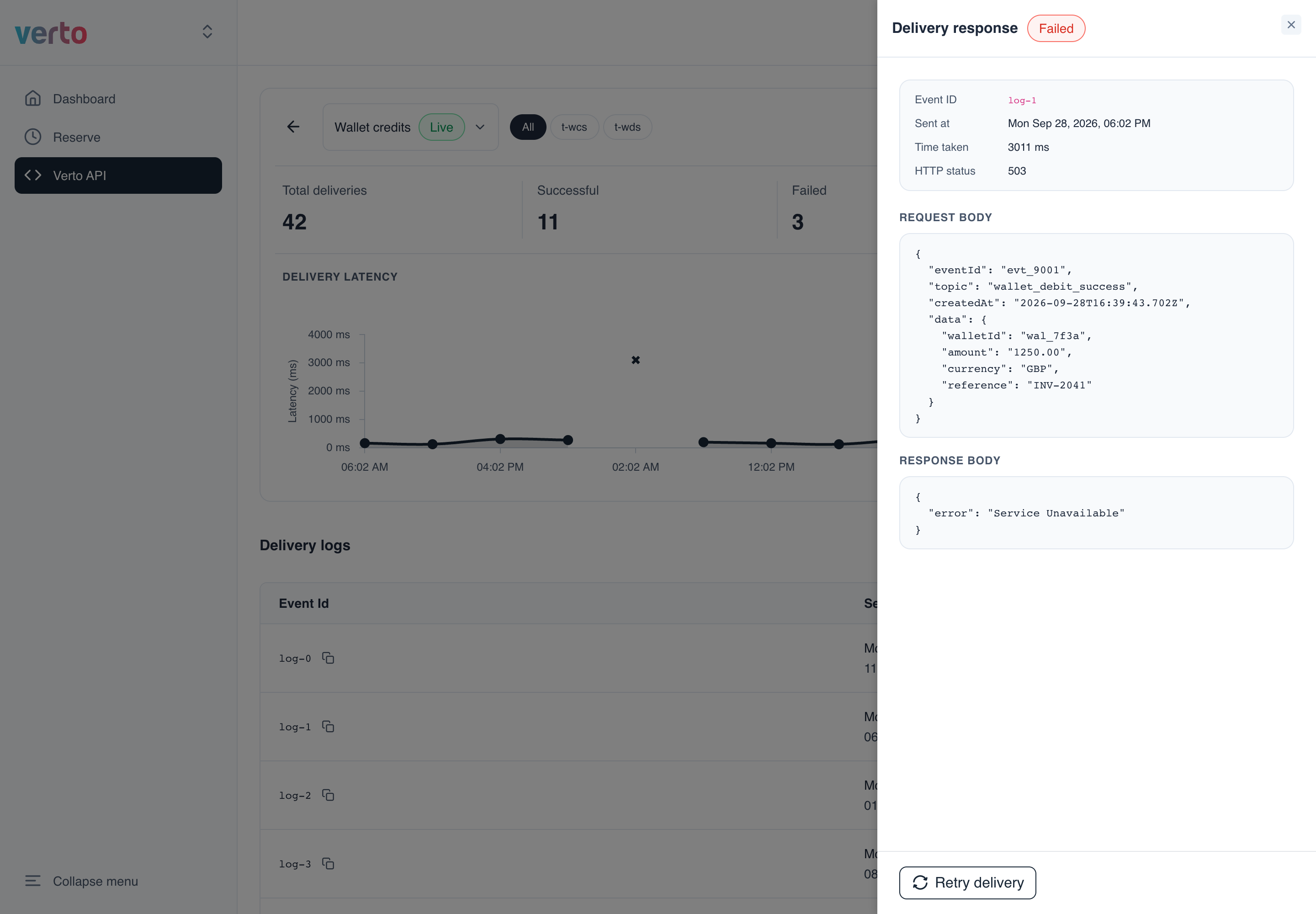Open the Reserve sidebar item
Viewport: 1316px width, 914px height.
(x=118, y=137)
